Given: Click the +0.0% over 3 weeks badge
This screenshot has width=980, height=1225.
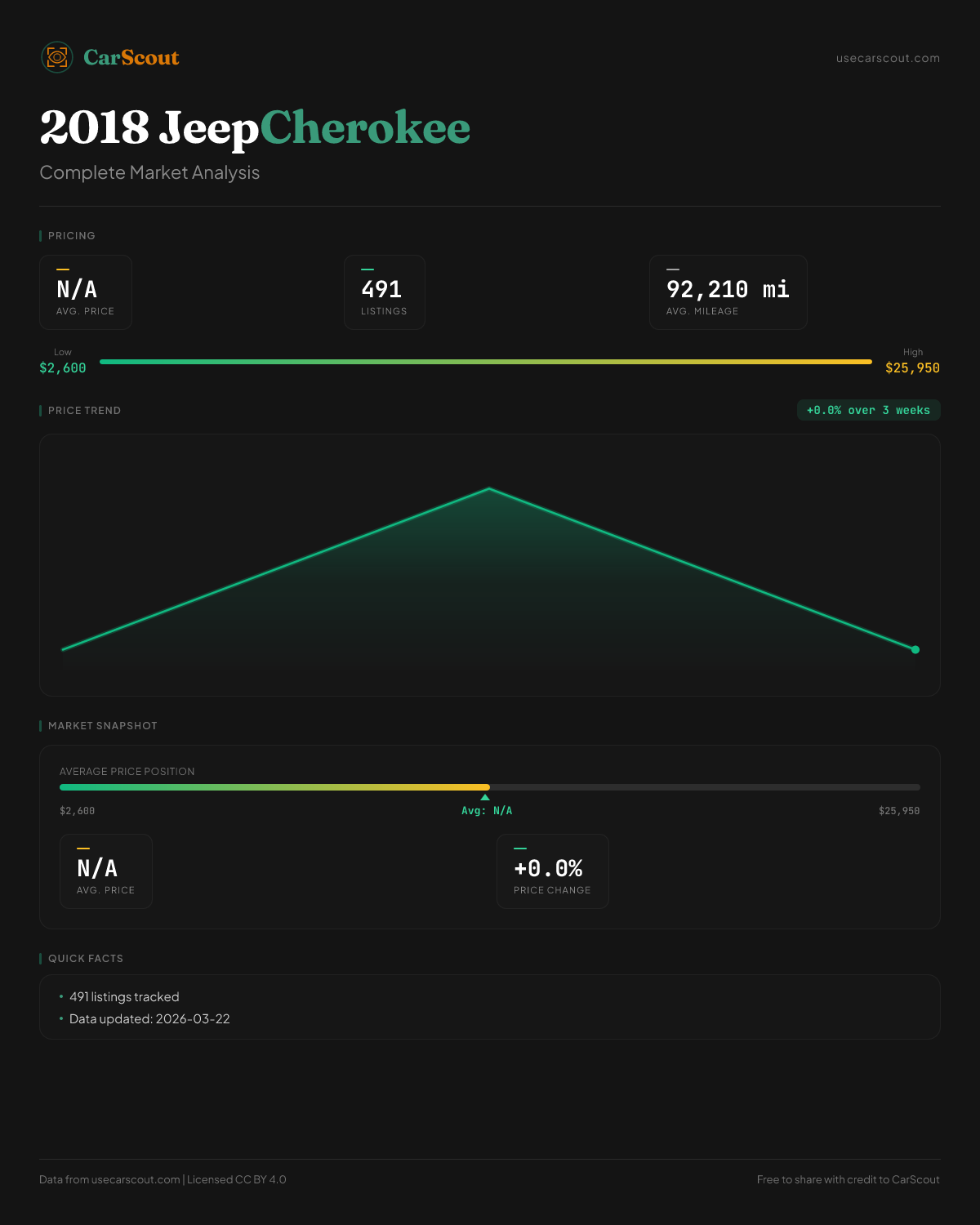Looking at the screenshot, I should pyautogui.click(x=868, y=410).
